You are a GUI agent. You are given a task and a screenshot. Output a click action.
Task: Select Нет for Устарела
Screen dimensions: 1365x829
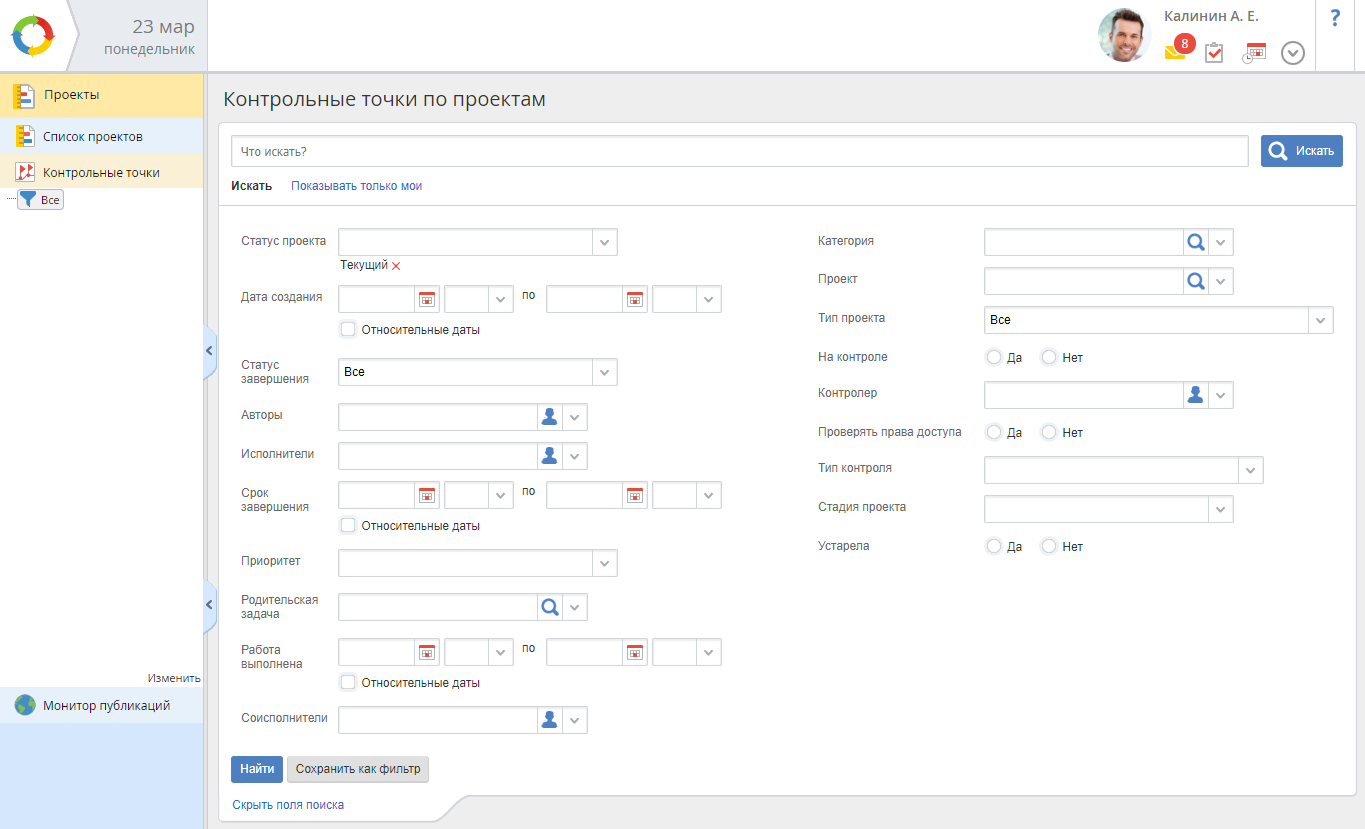[x=1048, y=546]
